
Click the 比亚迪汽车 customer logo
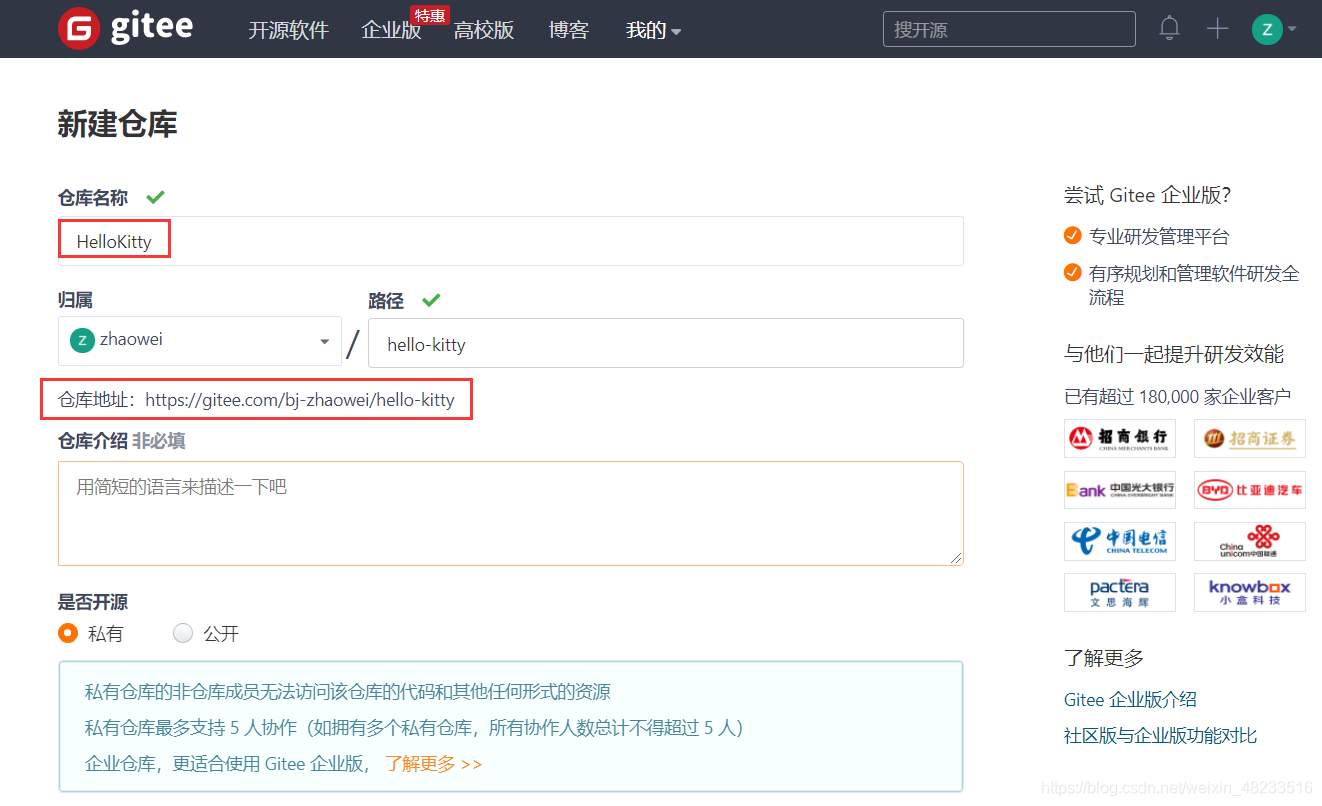coord(1249,489)
